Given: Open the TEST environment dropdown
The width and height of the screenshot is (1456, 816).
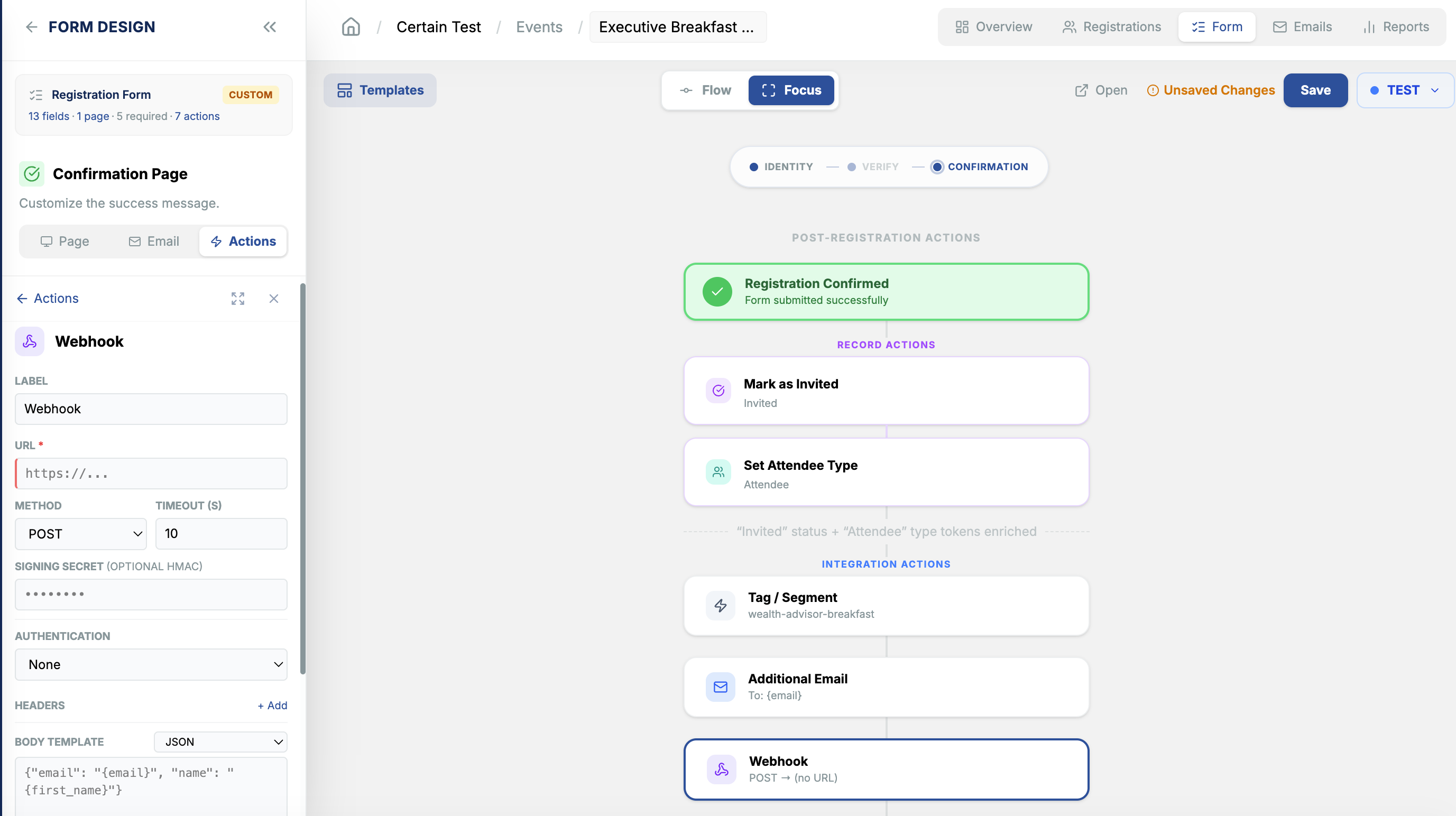Looking at the screenshot, I should click(x=1405, y=90).
